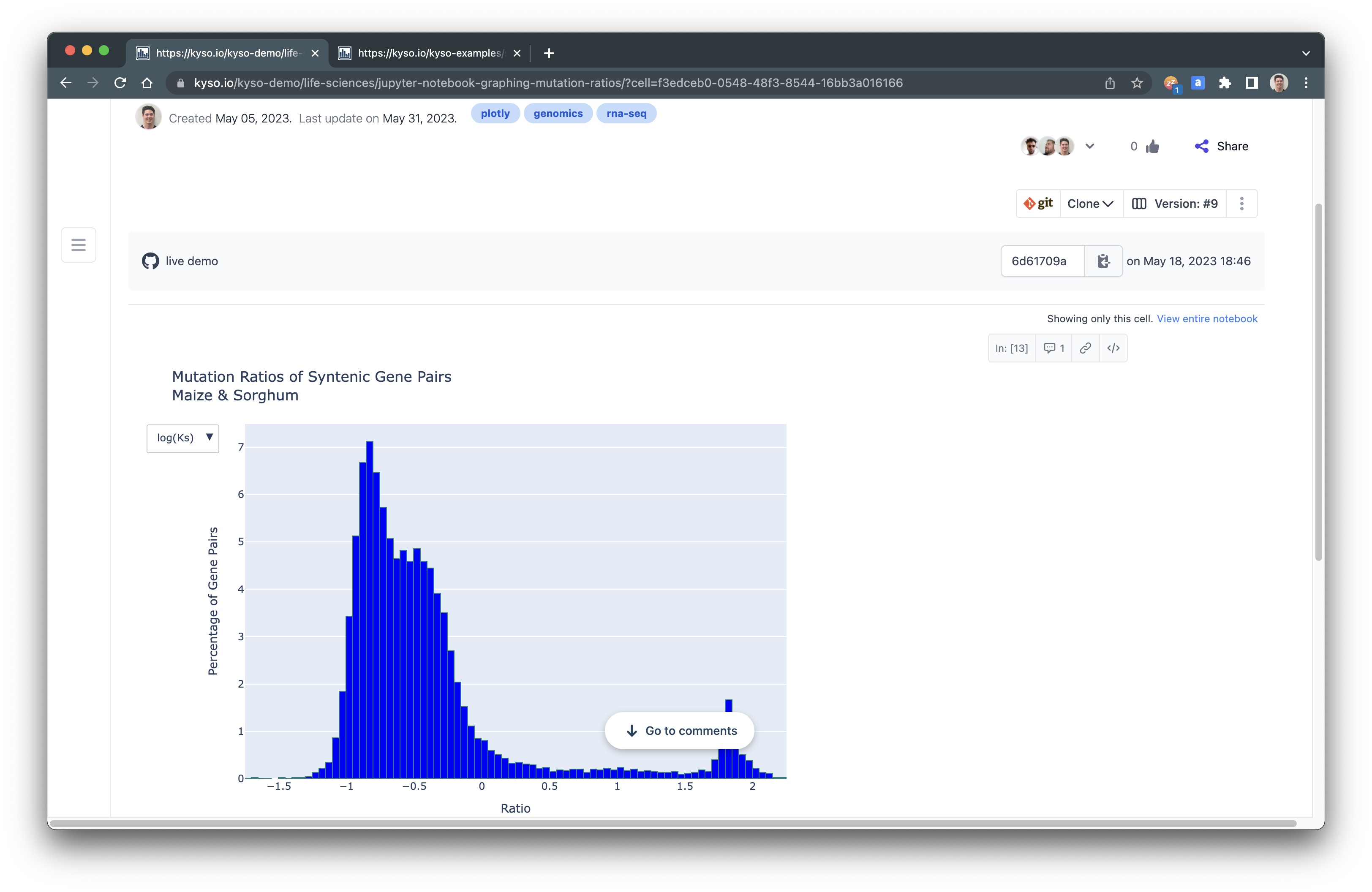The width and height of the screenshot is (1372, 892).
Task: Open vertical three-dot report options
Action: click(1242, 204)
